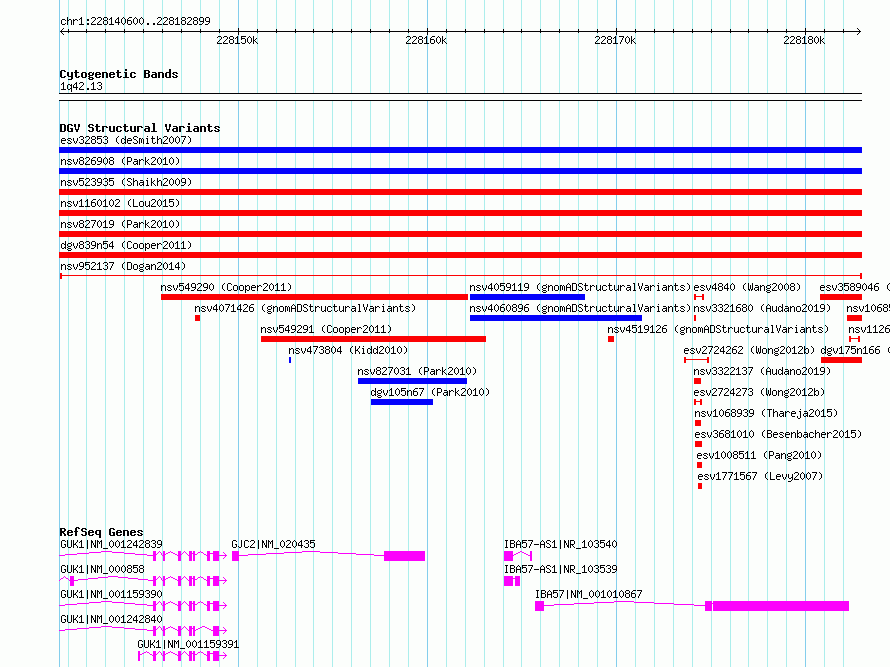Open GUK1|NM_000858 transcript label

coord(102,569)
